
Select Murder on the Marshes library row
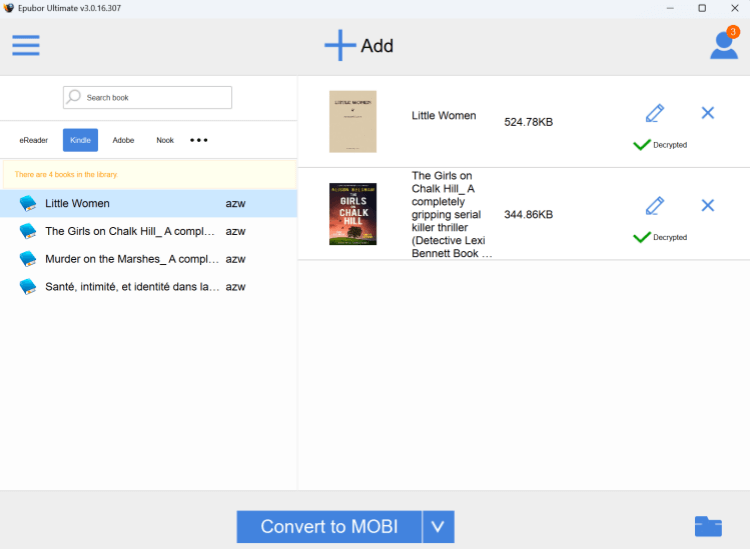coord(148,259)
